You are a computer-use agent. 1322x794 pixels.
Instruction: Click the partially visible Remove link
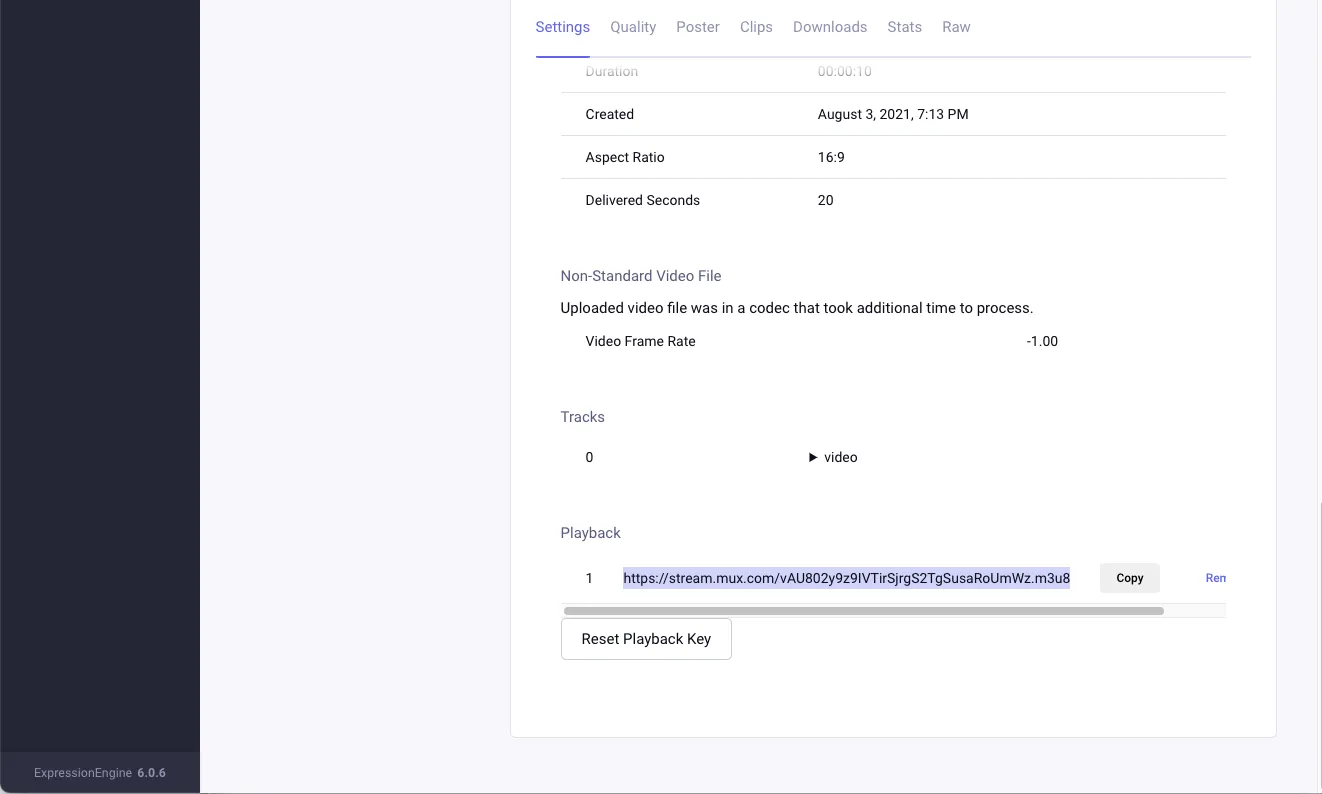1215,578
